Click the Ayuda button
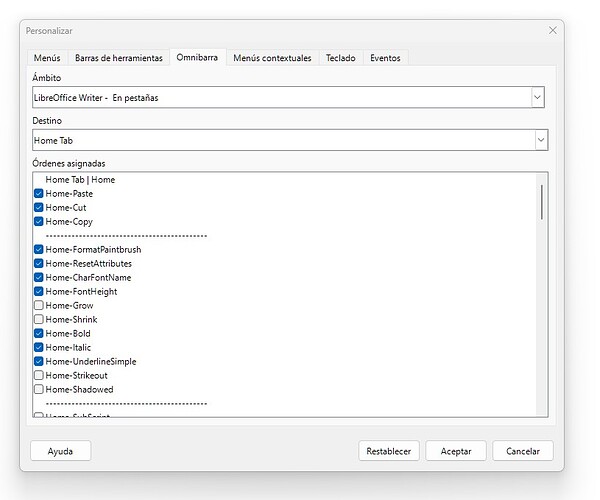The width and height of the screenshot is (600, 500). point(61,451)
